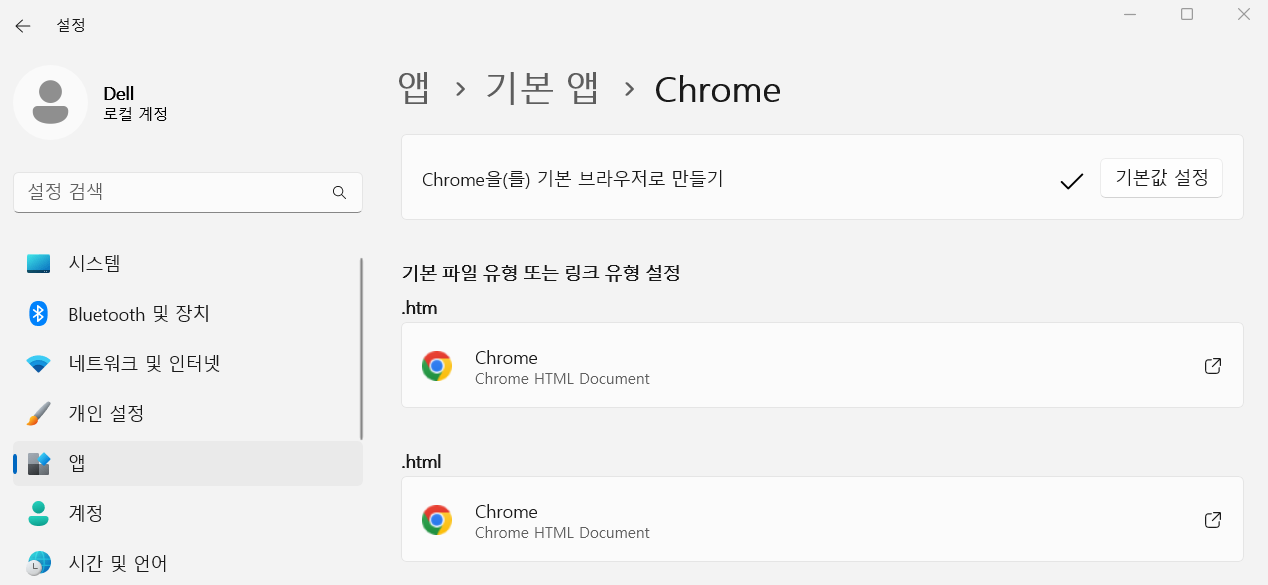Click Chrome logo in the .htm row
Image resolution: width=1268 pixels, height=585 pixels.
437,366
